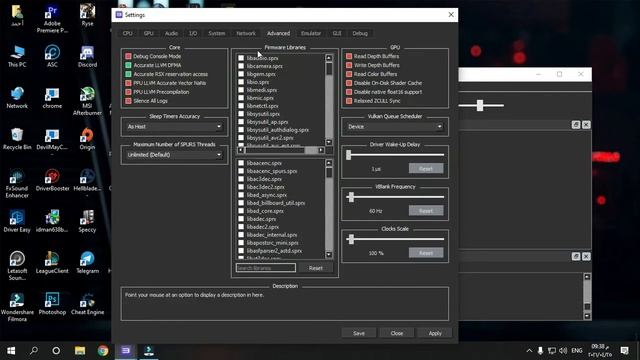Reset the Clocks Scale
This screenshot has width=640, height=360.
426,253
